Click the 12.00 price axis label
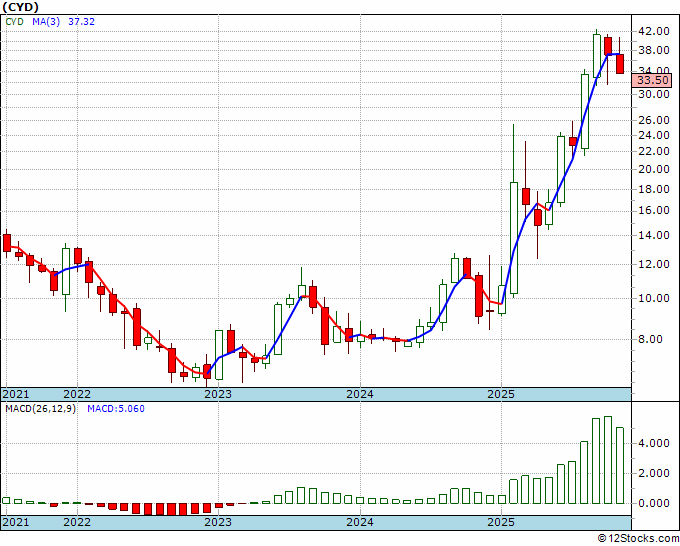The height and width of the screenshot is (546, 680). pyautogui.click(x=654, y=264)
